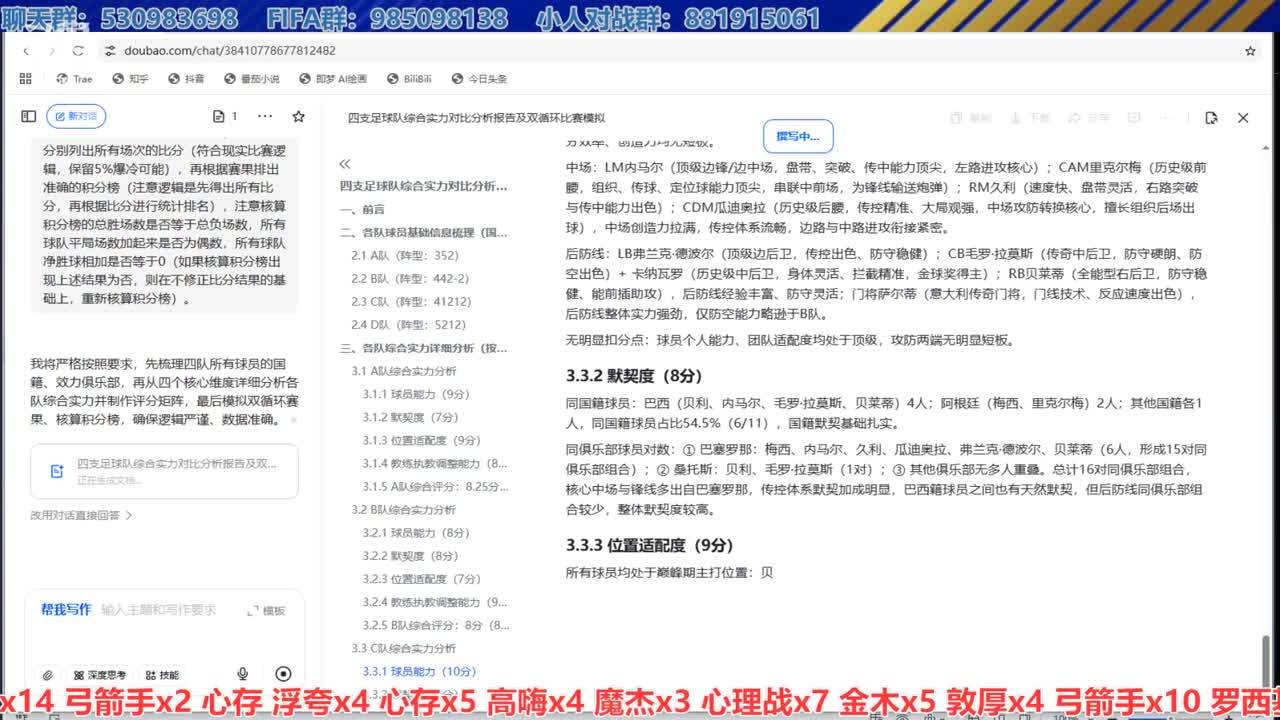The image size is (1280, 720).
Task: Open the BiliBili bookmark
Action: (x=406, y=79)
